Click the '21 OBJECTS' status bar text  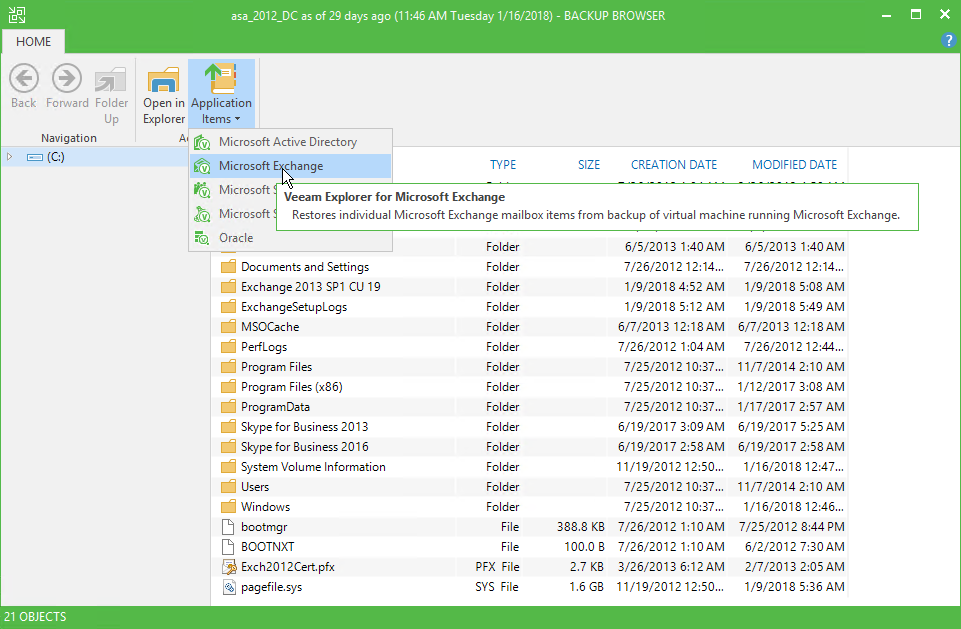[35, 617]
